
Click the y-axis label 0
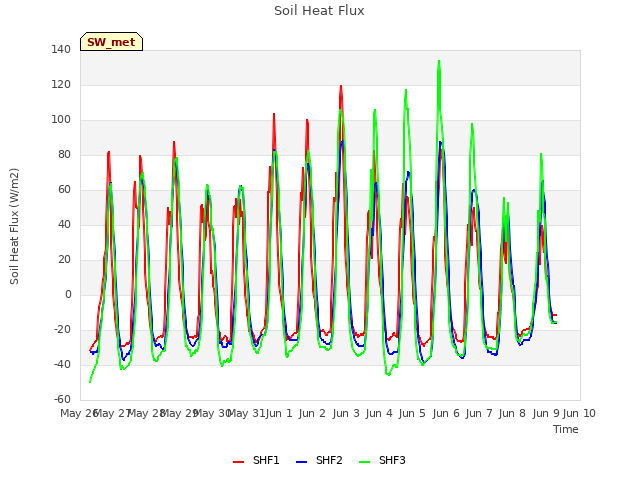tap(68, 295)
